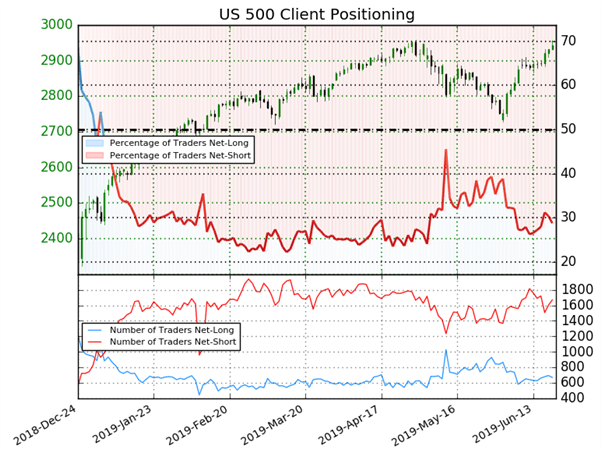
Task: Click the 1200 traders axis label
Action: coord(577,336)
